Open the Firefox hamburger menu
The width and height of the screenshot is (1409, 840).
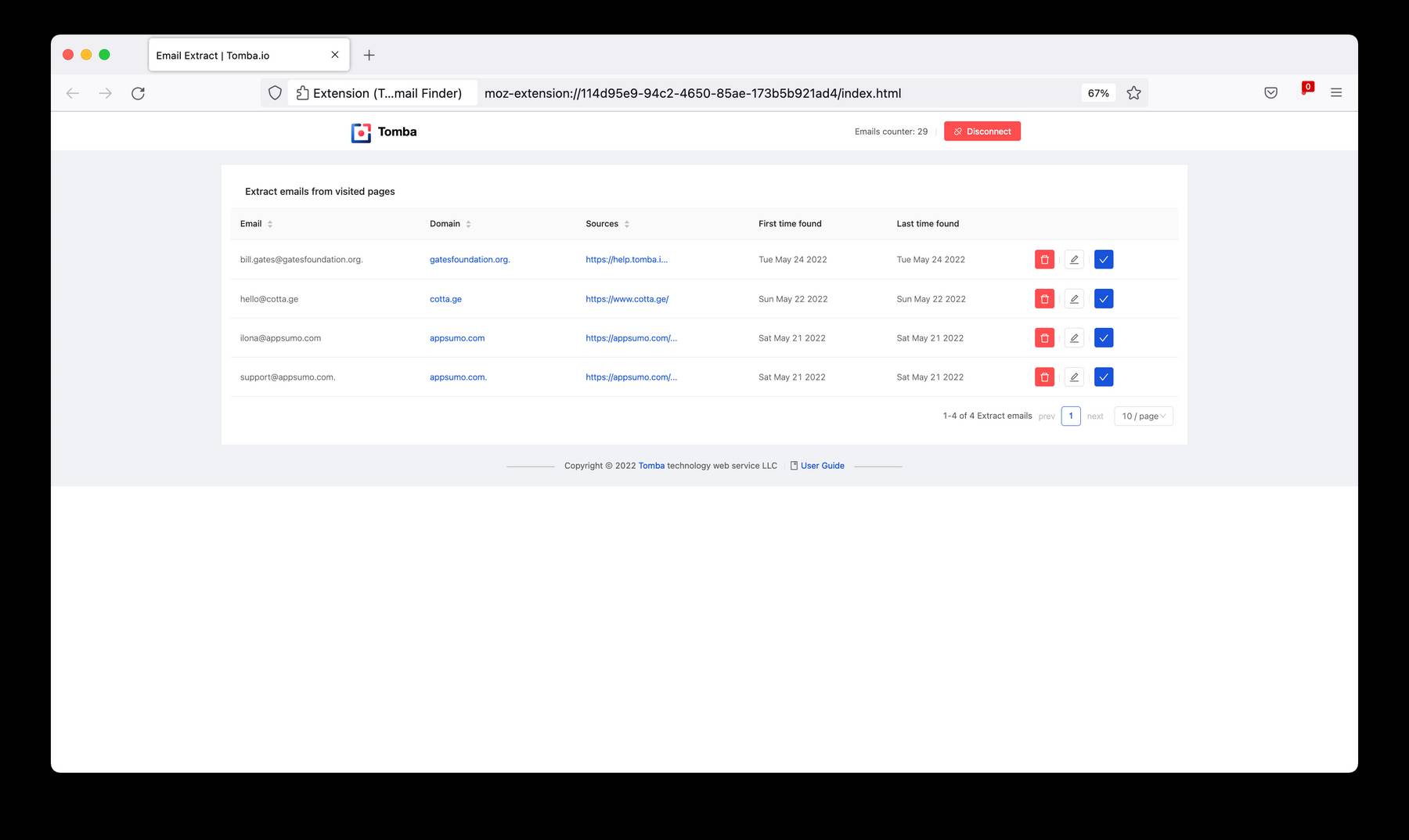coord(1336,93)
